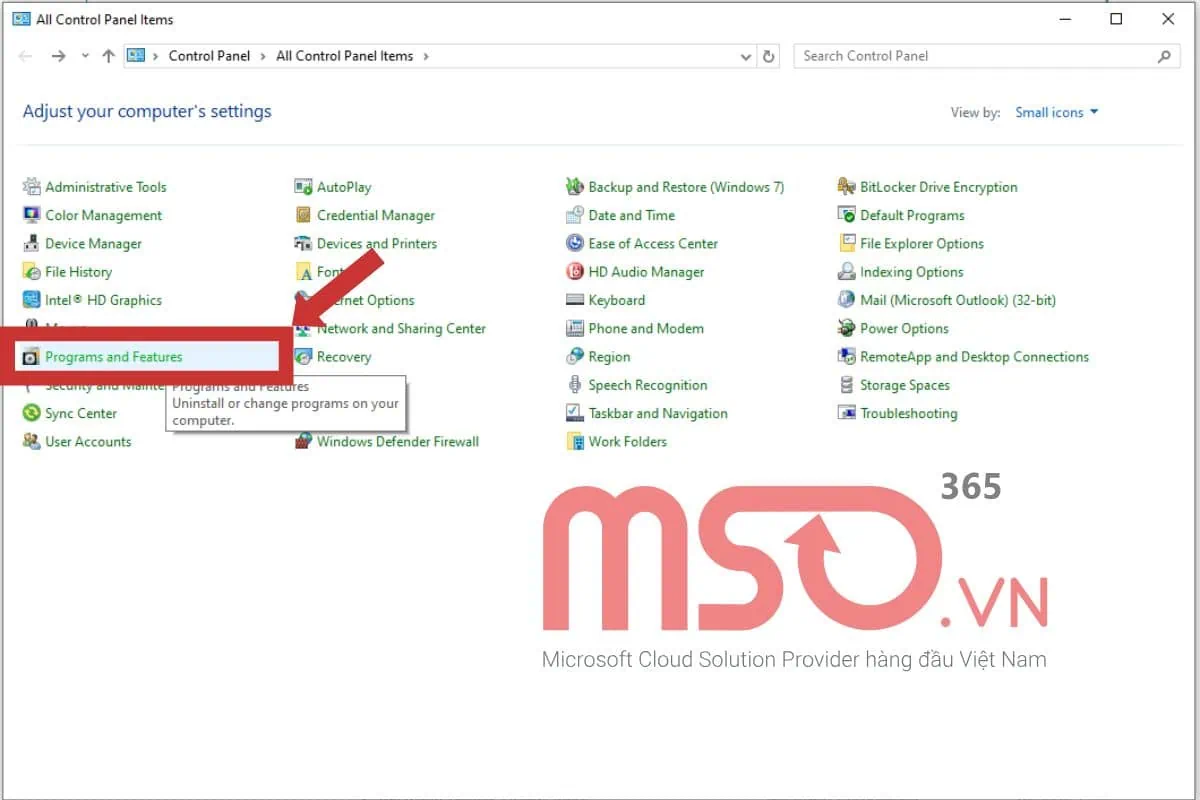Open the HD Audio Manager icon
The image size is (1200, 800).
point(574,272)
